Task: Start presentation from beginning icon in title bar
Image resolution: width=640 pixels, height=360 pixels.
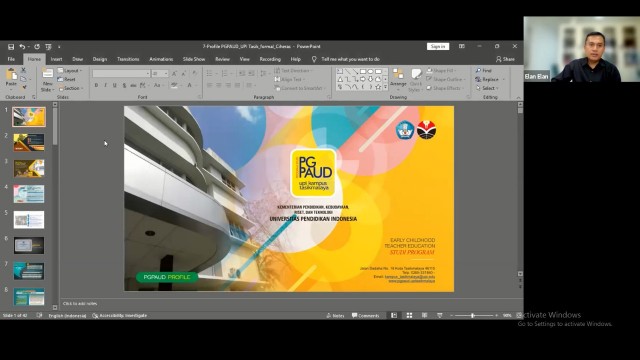Action: pyautogui.click(x=48, y=47)
